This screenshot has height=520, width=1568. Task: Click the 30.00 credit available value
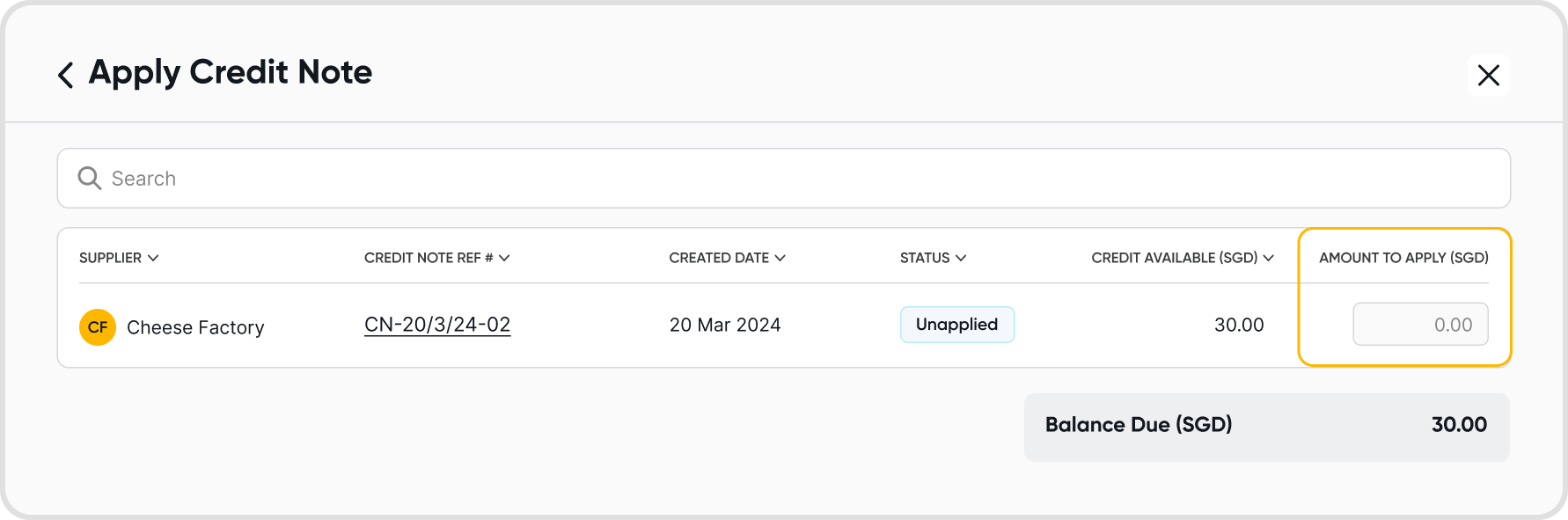point(1239,325)
